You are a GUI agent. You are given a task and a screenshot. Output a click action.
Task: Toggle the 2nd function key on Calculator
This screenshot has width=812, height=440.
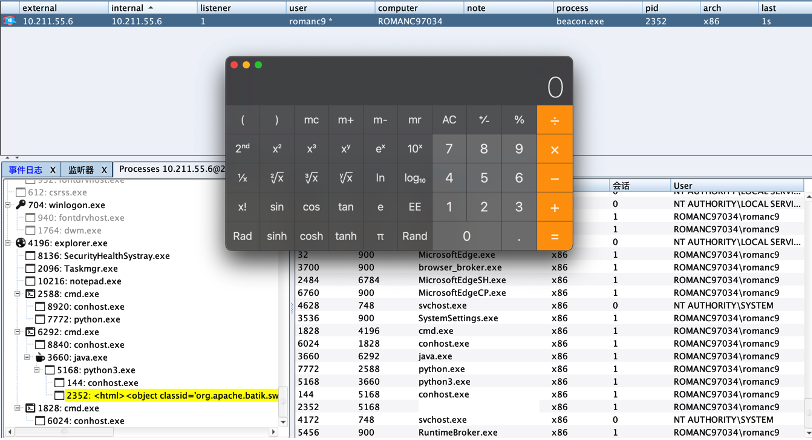click(x=242, y=149)
